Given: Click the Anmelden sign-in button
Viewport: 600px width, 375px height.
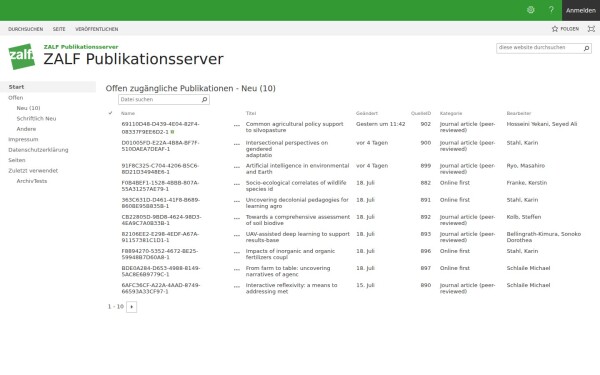Looking at the screenshot, I should [580, 10].
